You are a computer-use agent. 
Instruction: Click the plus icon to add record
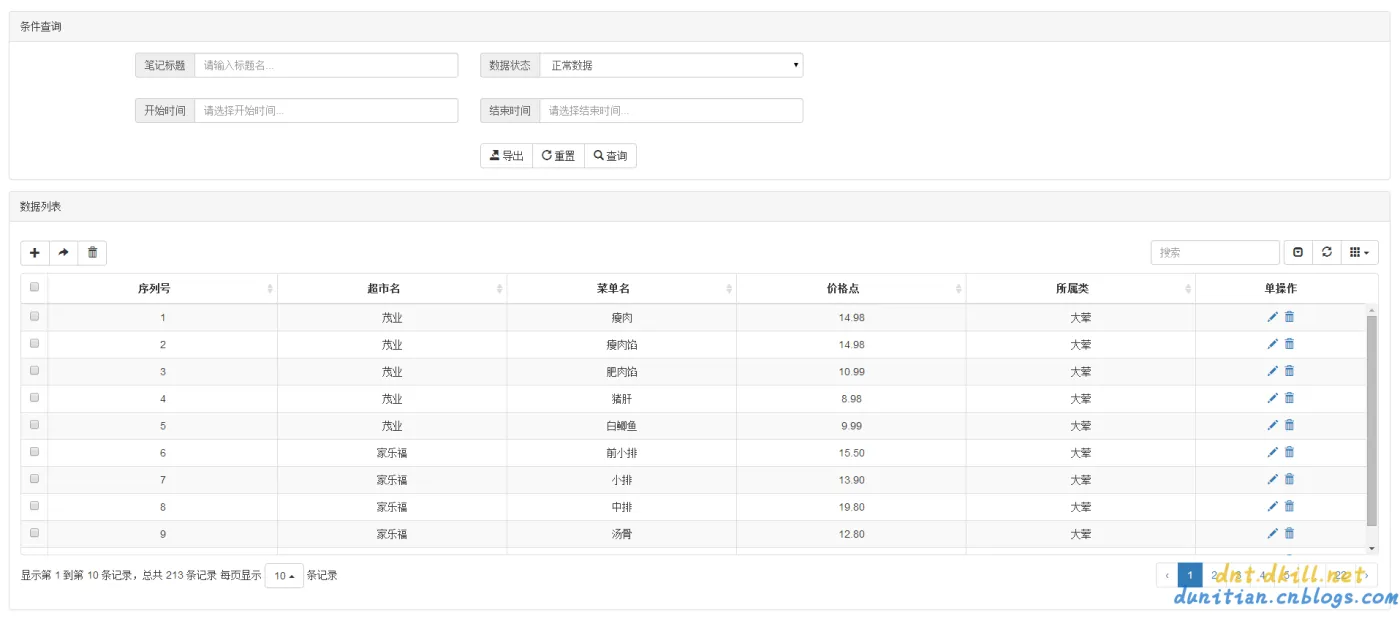coord(35,253)
